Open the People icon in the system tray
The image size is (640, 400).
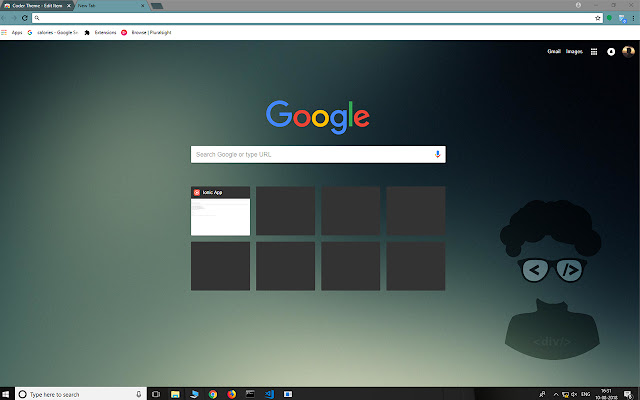(542, 394)
